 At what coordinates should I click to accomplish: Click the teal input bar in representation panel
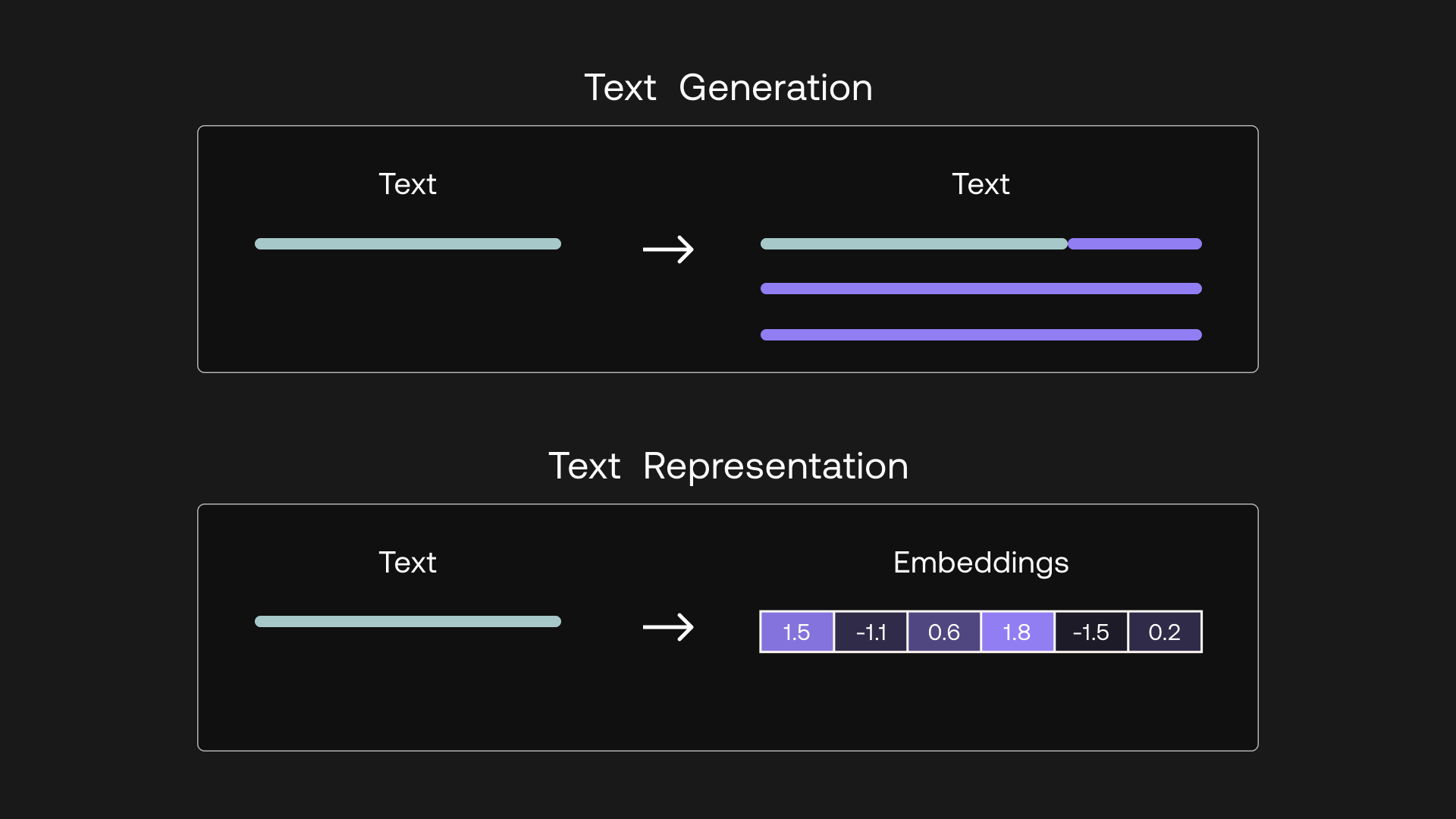click(x=408, y=622)
